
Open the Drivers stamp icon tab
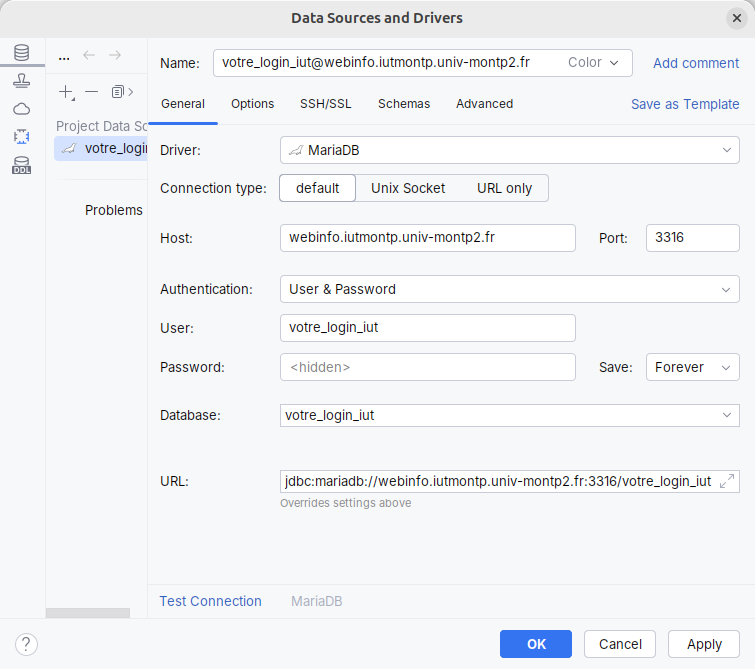point(22,80)
